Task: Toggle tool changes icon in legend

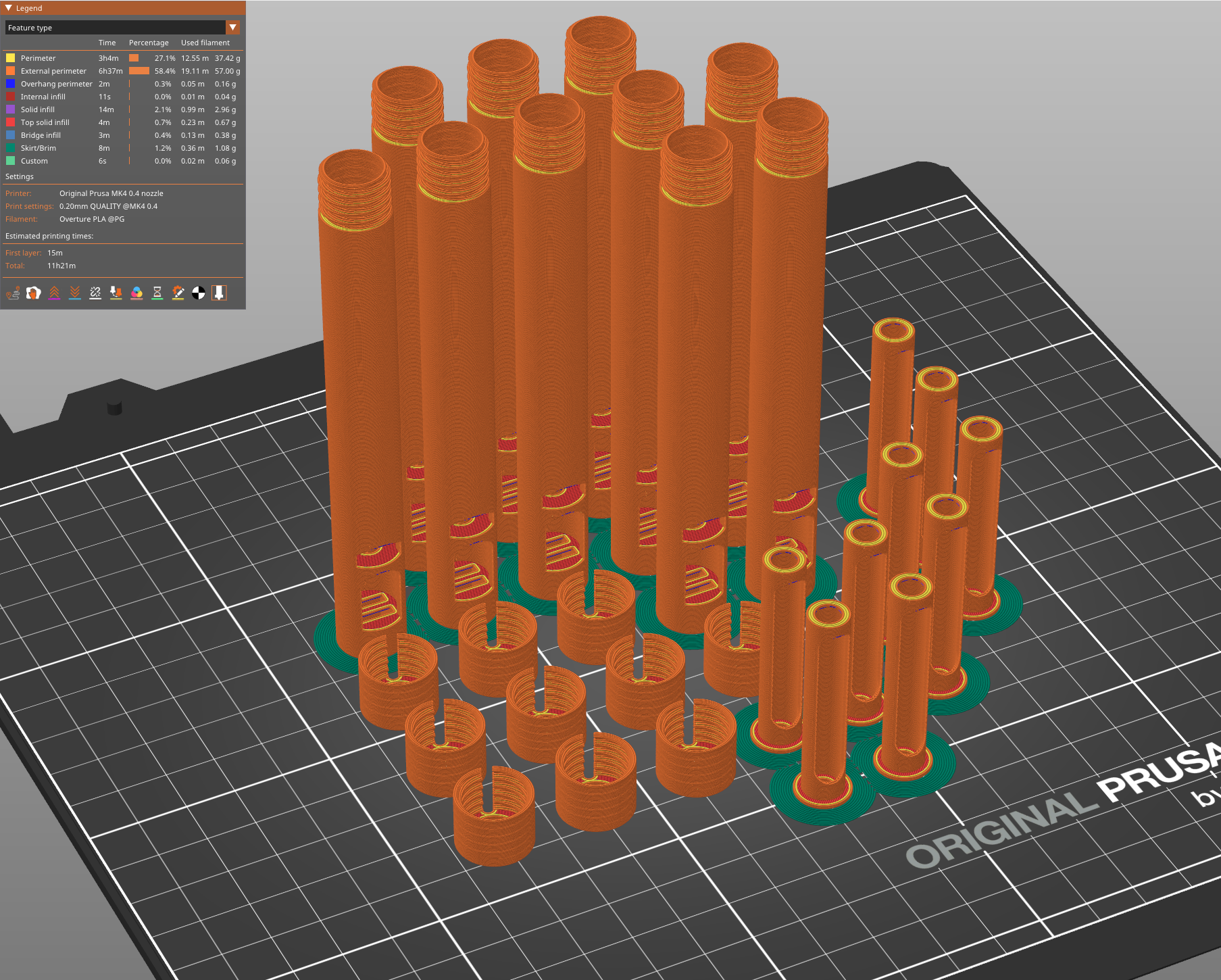Action: (x=116, y=293)
